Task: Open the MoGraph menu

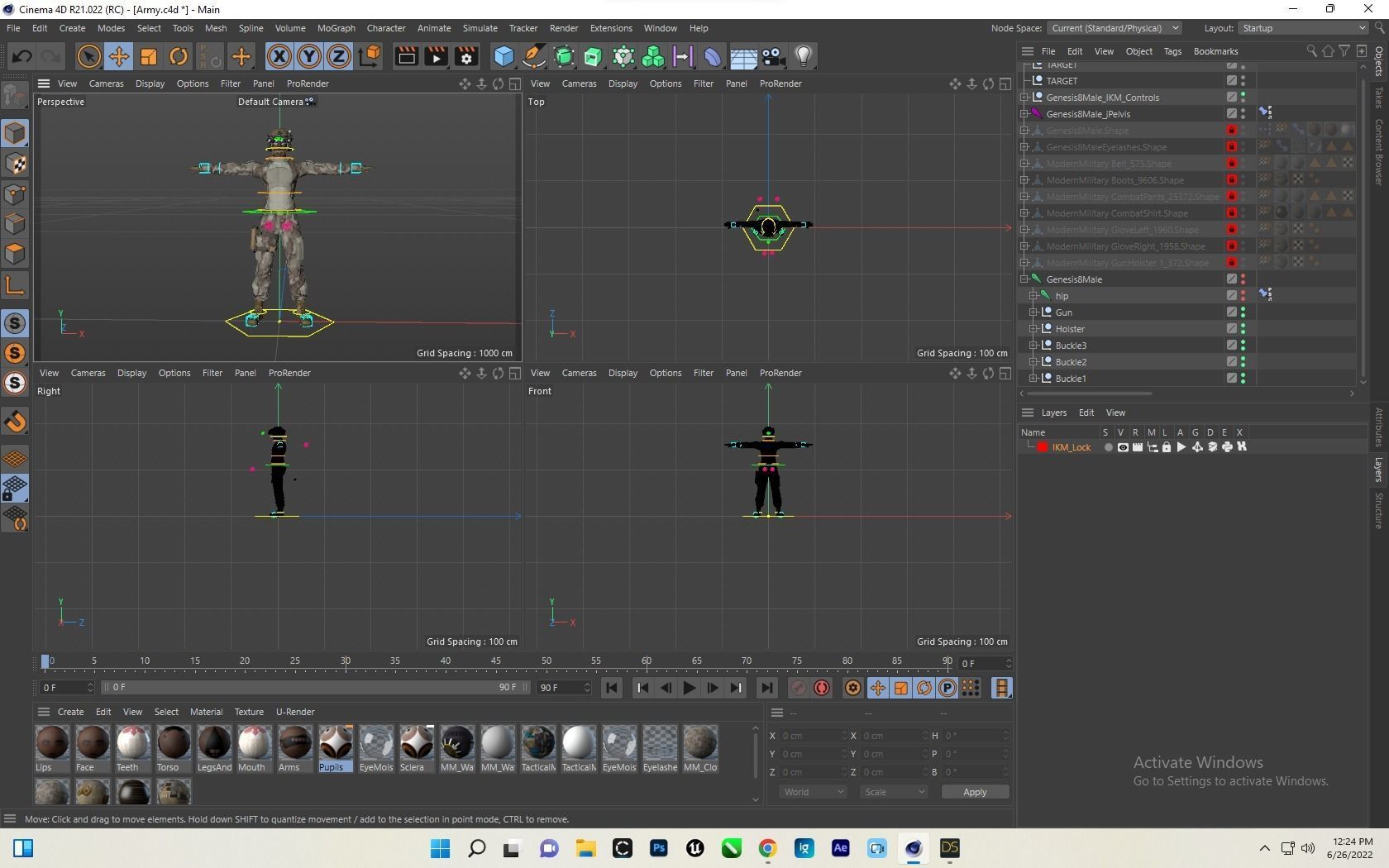Action: tap(336, 28)
